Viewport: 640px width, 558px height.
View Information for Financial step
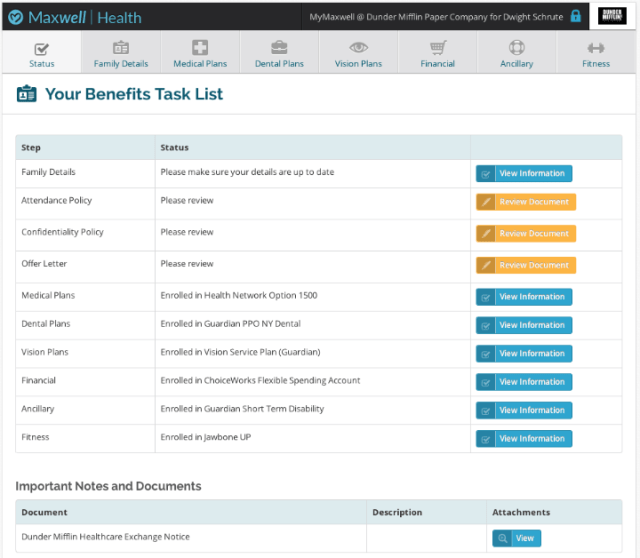[x=524, y=382]
